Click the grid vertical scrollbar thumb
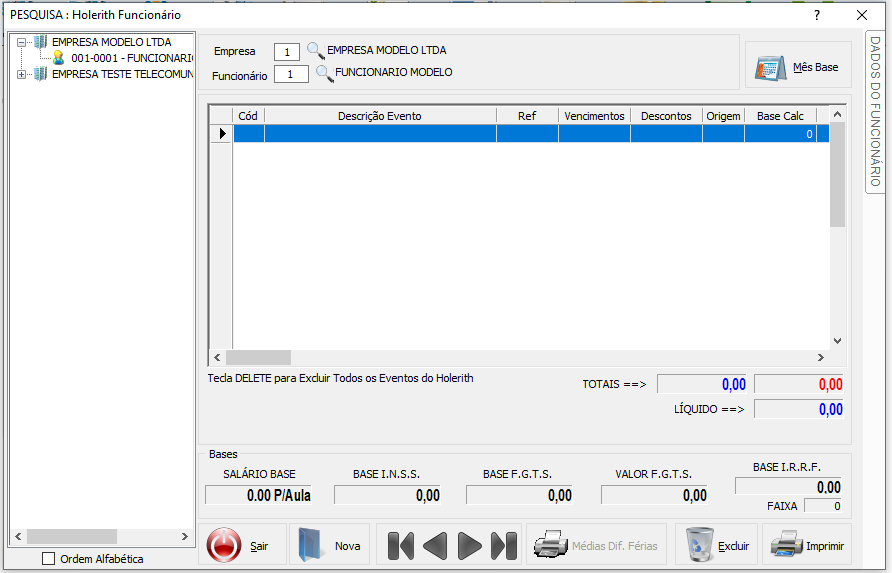Image resolution: width=892 pixels, height=573 pixels. click(837, 174)
